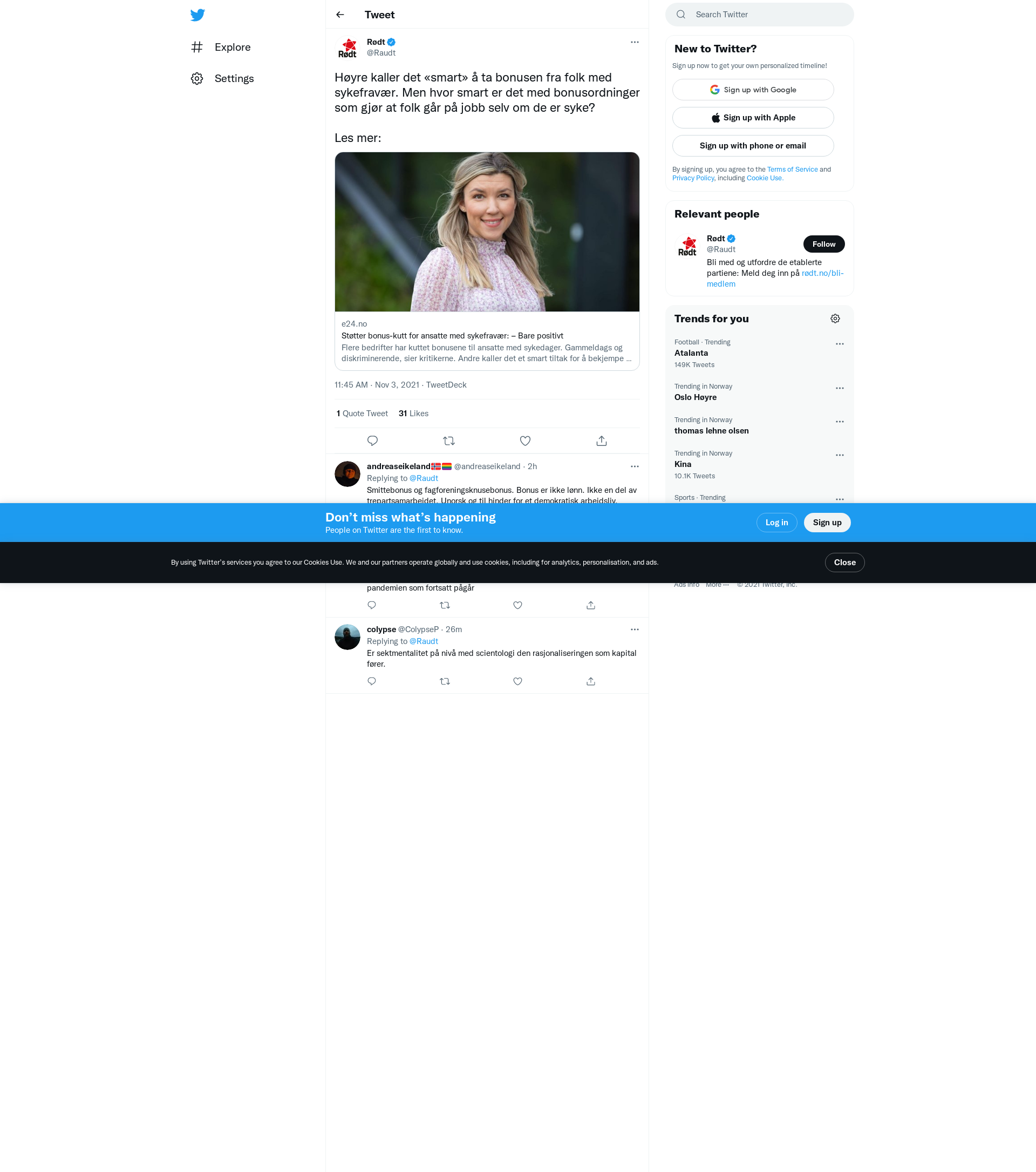Open the Atalanta trend
The width and height of the screenshot is (1036, 1172).
tap(759, 353)
